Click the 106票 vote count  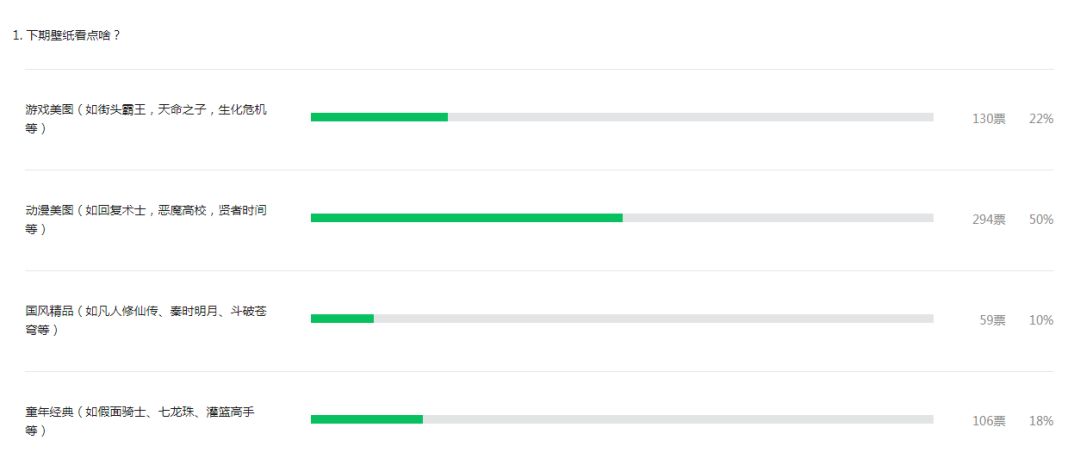988,421
